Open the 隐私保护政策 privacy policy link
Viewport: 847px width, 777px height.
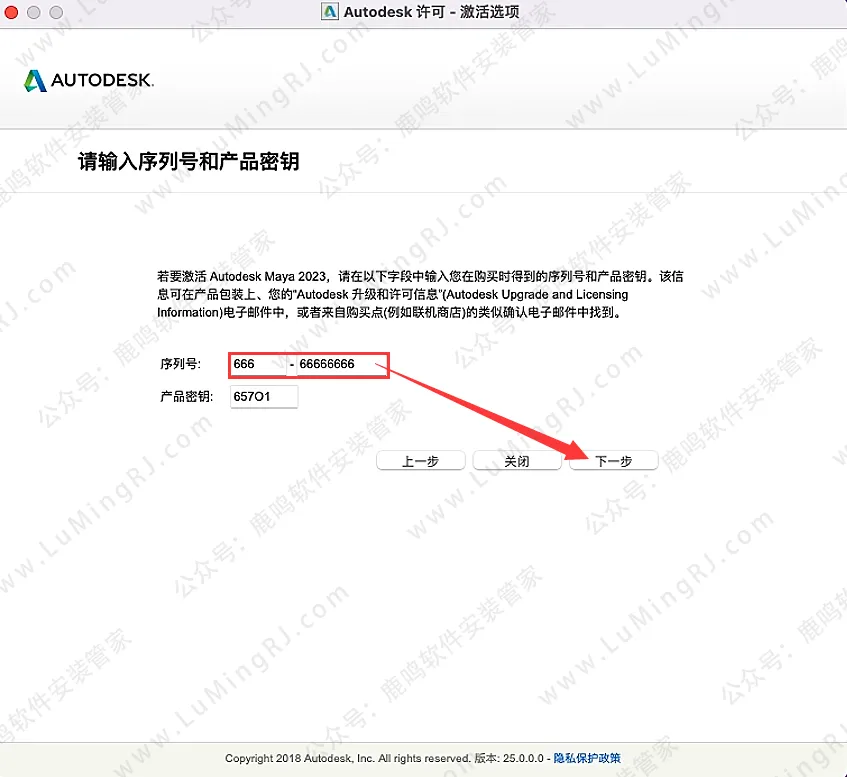[x=587, y=758]
